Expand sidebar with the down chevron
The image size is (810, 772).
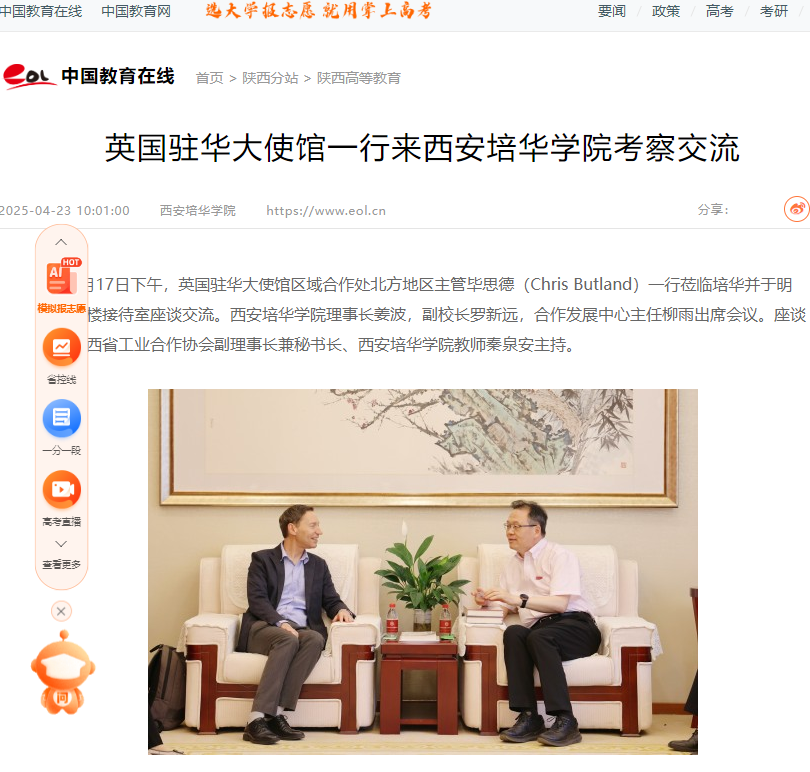(x=61, y=544)
